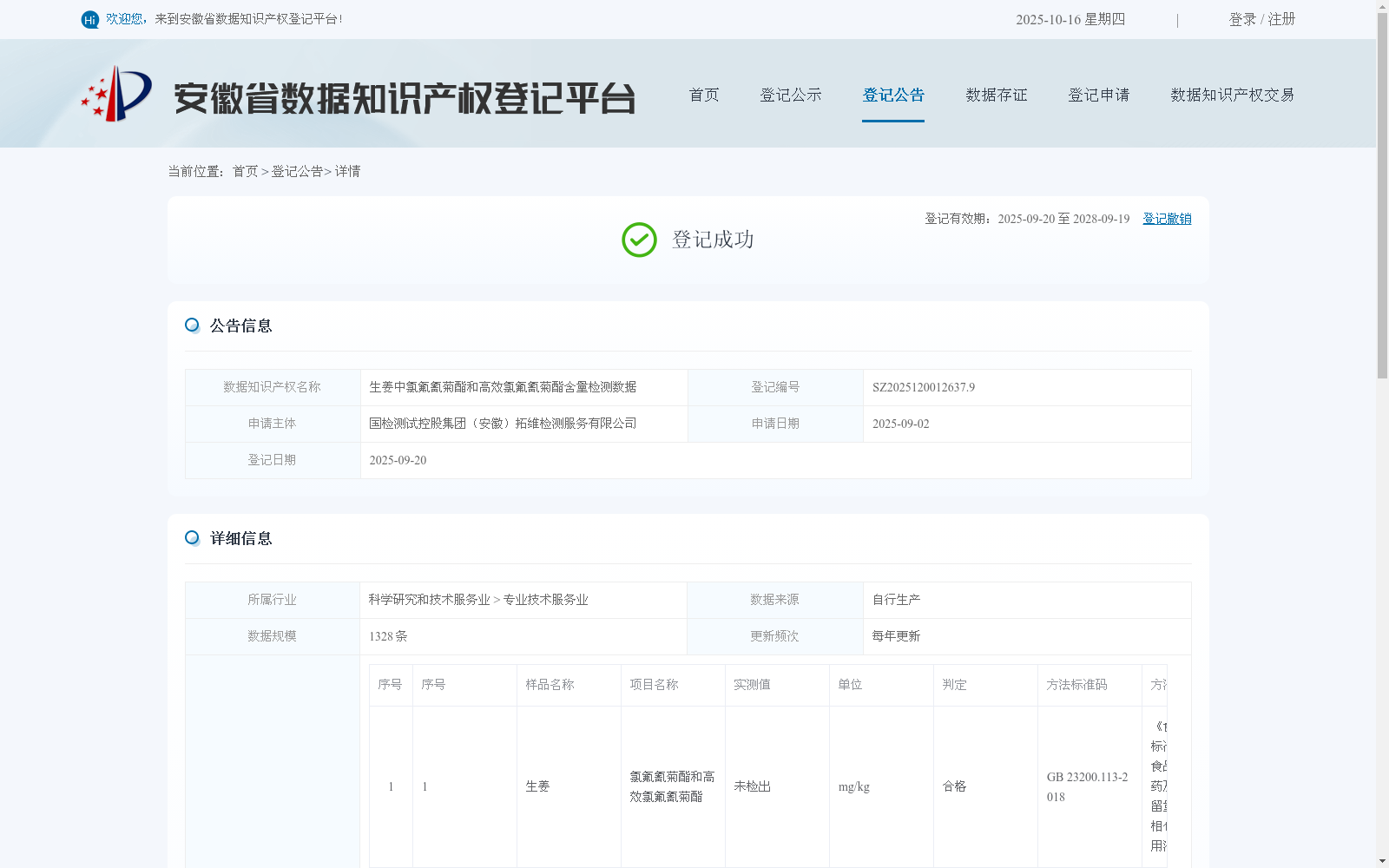
Task: Click the application date 2025-09-02
Action: coord(901,424)
